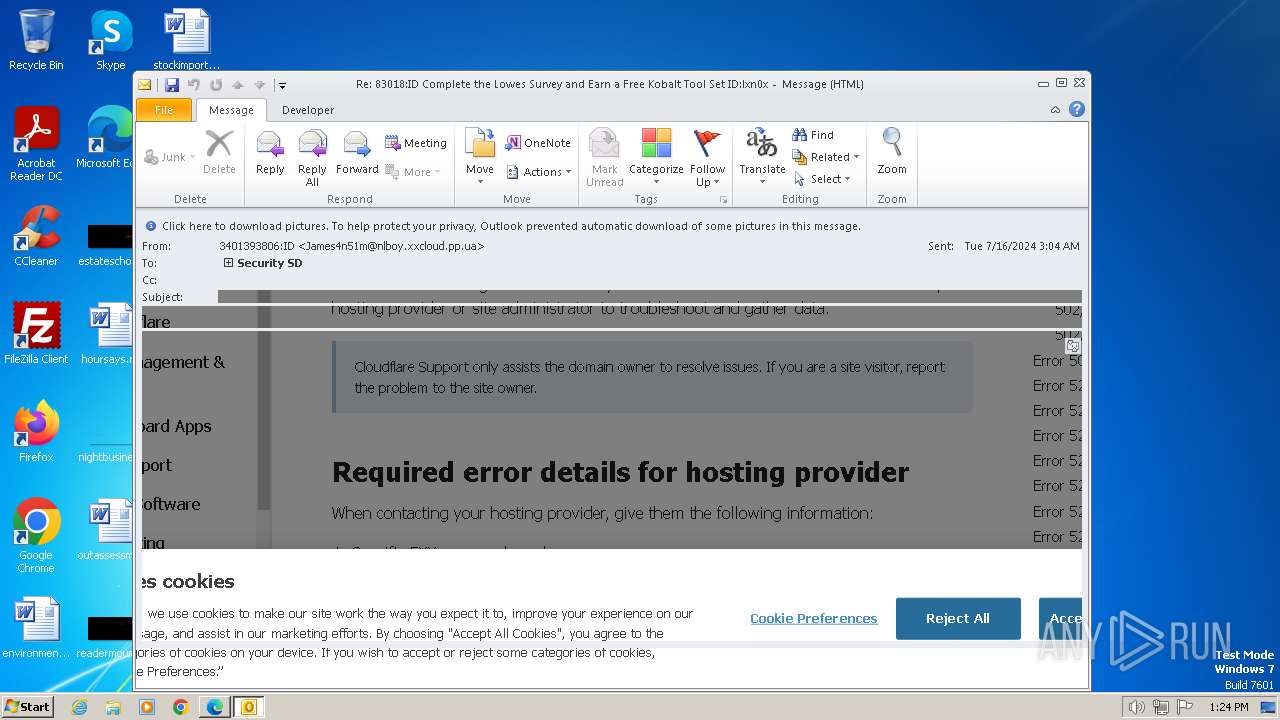1280x720 pixels.
Task: Open Windows Explorer in the taskbar
Action: [113, 707]
